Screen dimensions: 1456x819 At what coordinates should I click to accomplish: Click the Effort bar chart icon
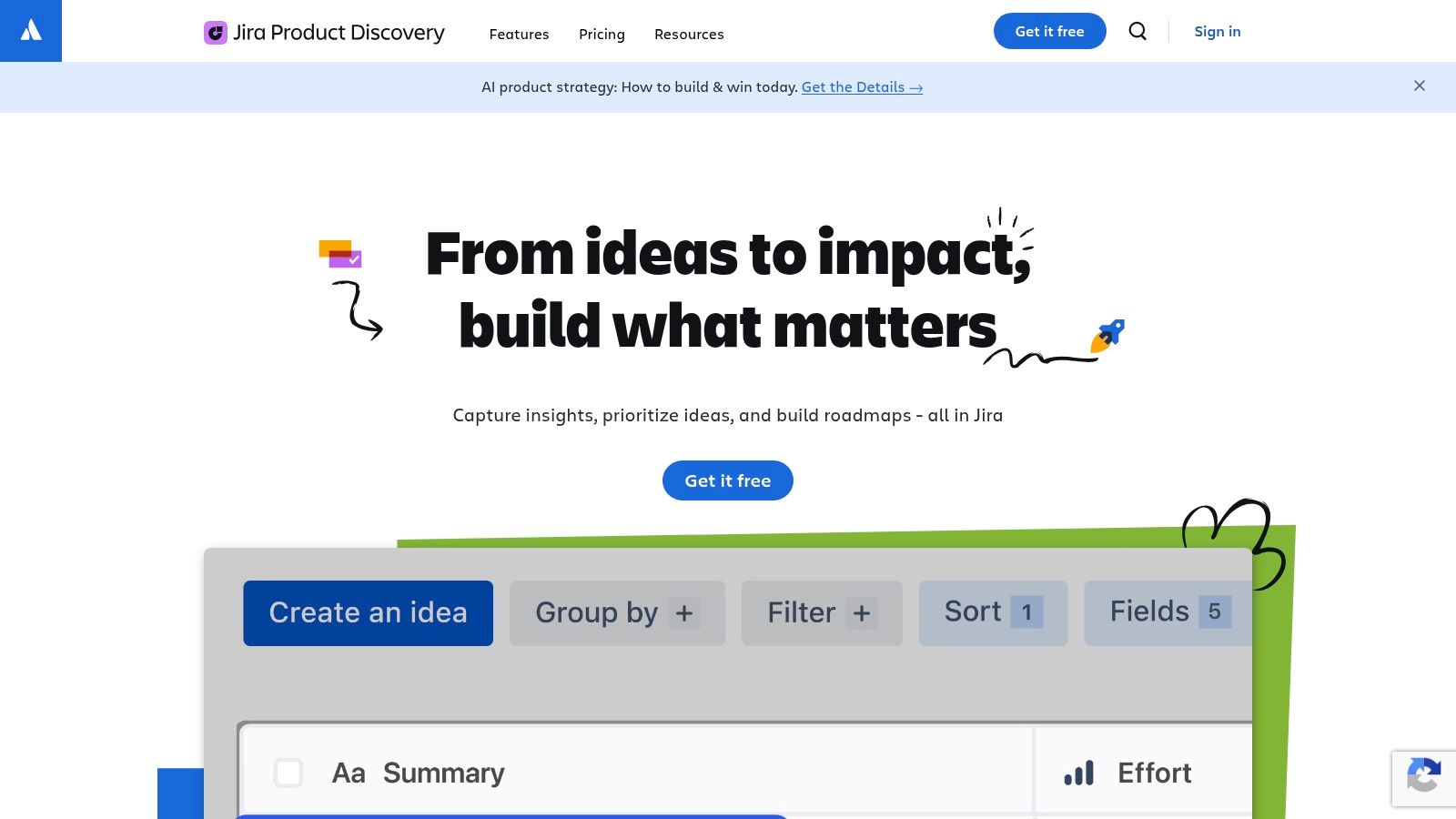click(x=1079, y=773)
